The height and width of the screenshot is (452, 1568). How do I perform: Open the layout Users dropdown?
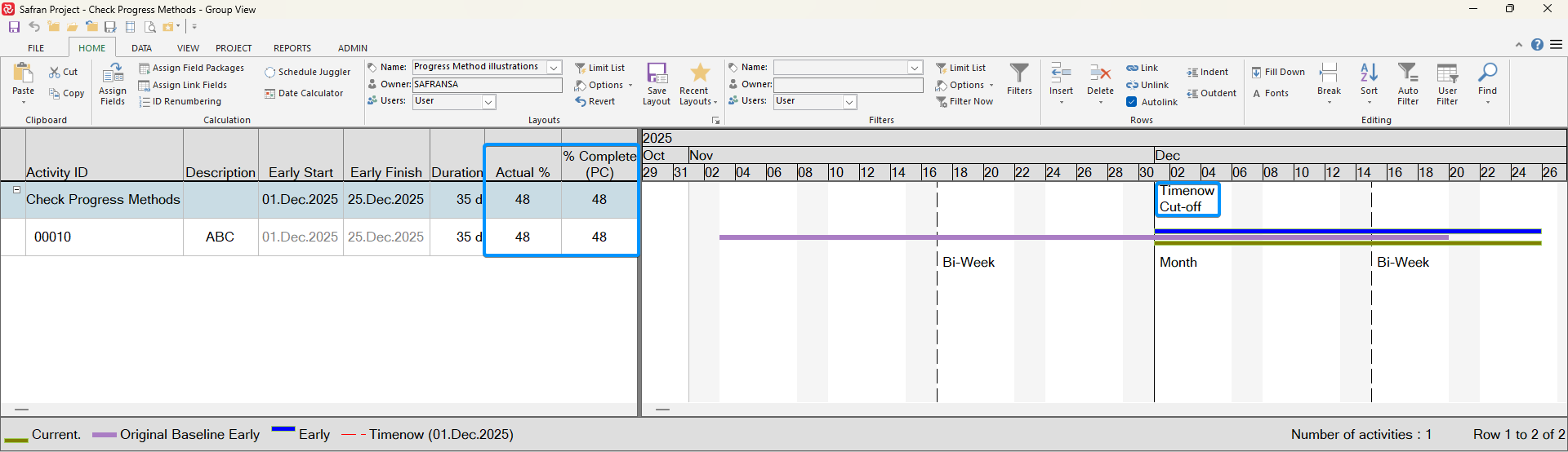[x=488, y=102]
